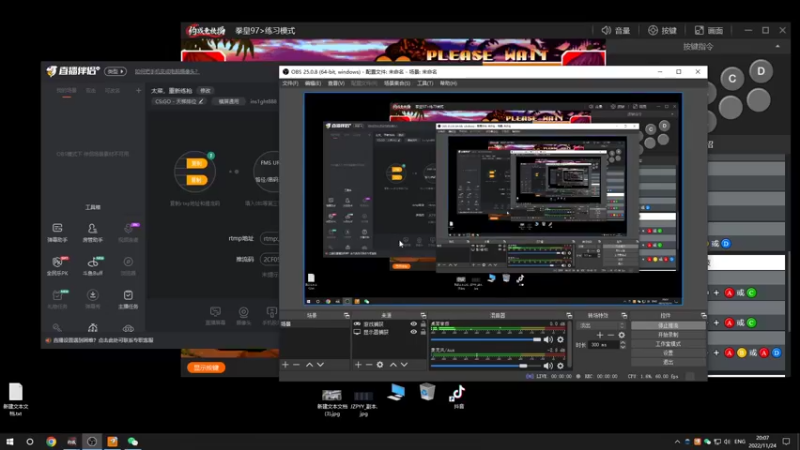Screen dimensions: 800x450
Task: Add a new source in OBS
Action: pyautogui.click(x=358, y=364)
